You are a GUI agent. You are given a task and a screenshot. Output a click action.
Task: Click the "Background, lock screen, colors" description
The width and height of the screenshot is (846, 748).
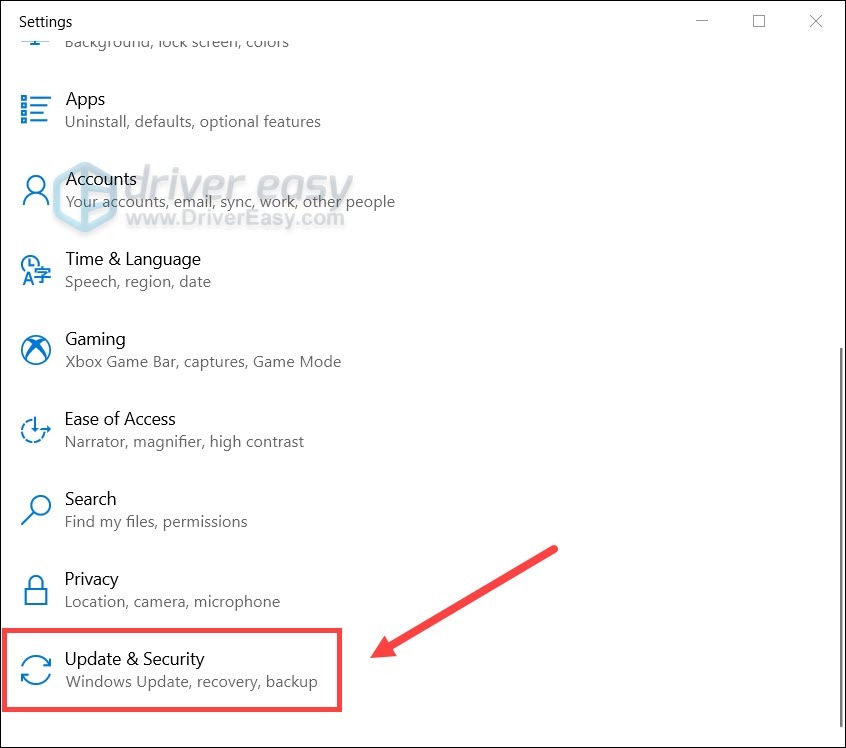coord(176,42)
